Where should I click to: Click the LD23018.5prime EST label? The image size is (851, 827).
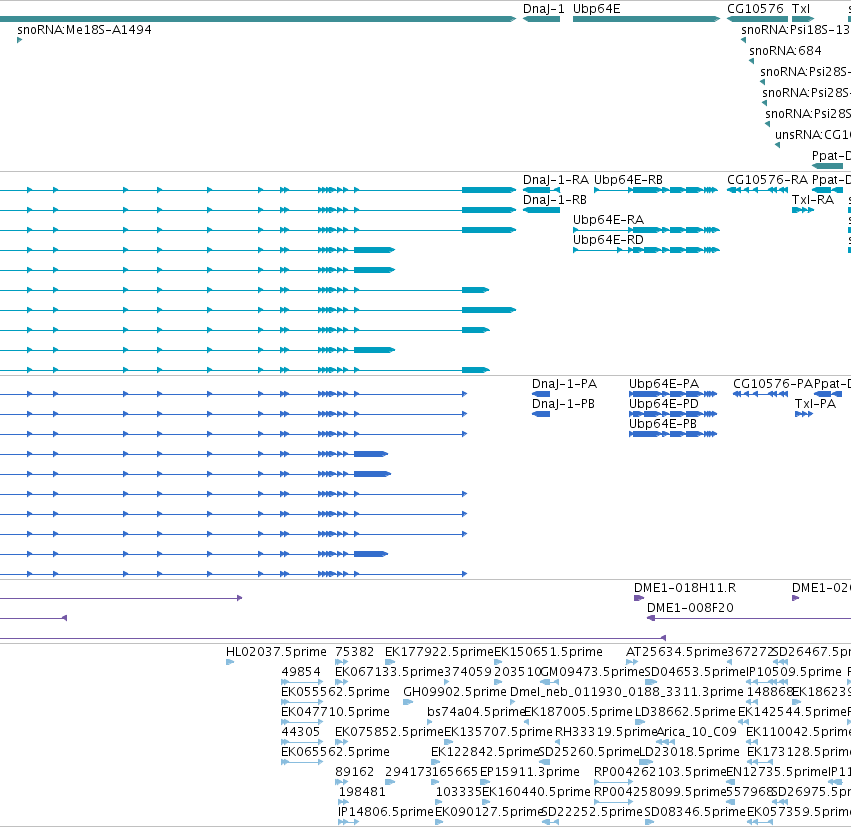click(689, 752)
